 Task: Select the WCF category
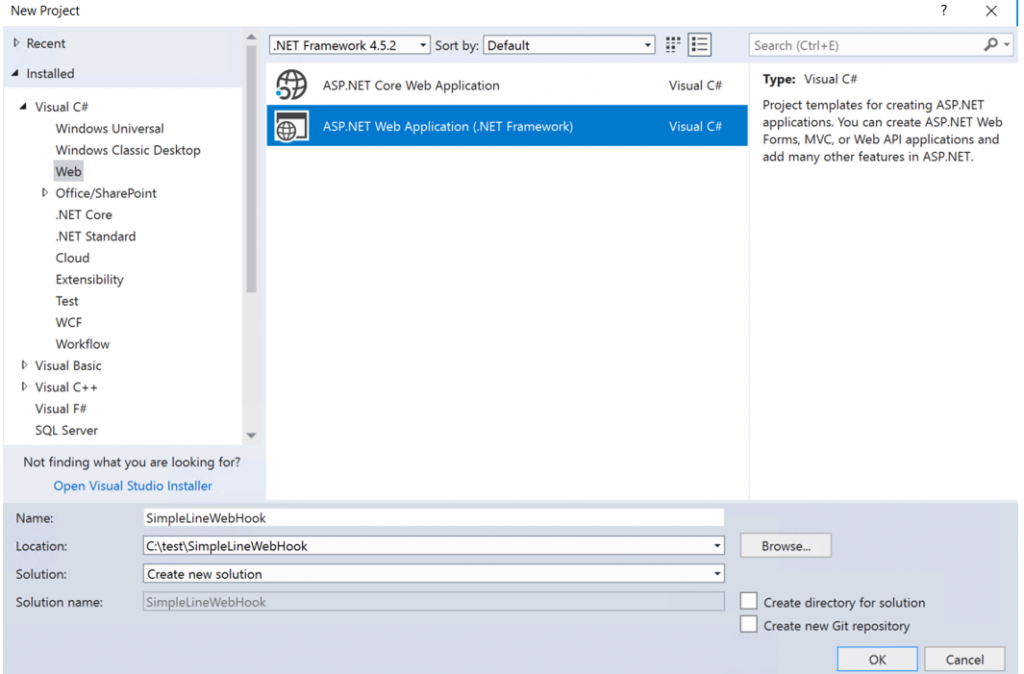(69, 322)
